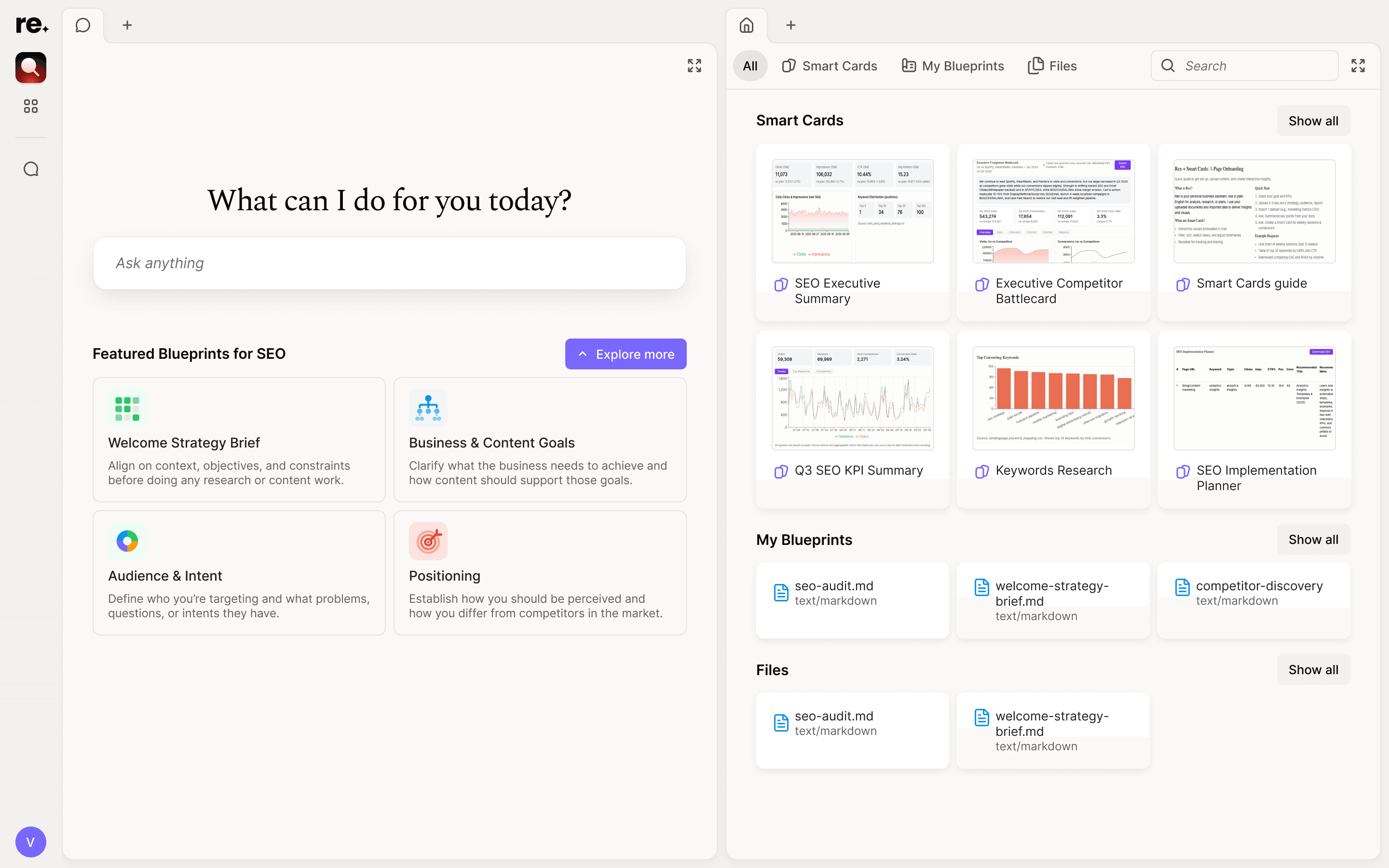This screenshot has height=868, width=1389.
Task: Select the All filter pill
Action: [749, 66]
